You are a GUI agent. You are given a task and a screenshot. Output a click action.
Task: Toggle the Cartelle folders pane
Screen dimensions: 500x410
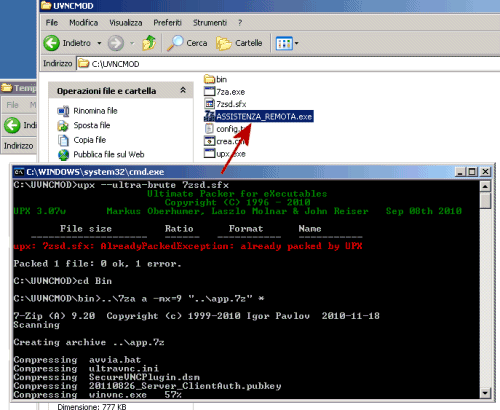(x=239, y=43)
